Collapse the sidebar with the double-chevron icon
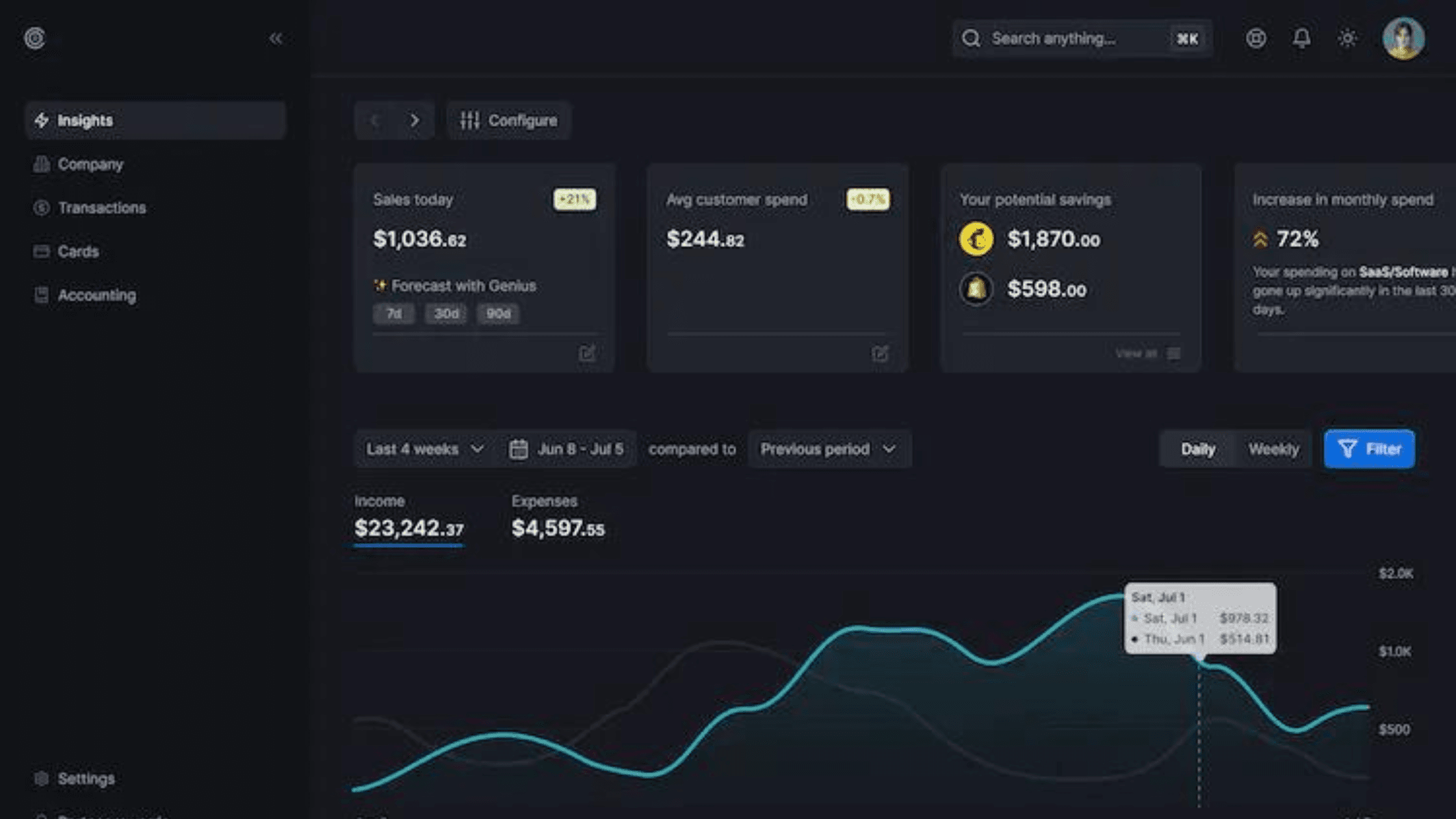 click(276, 38)
